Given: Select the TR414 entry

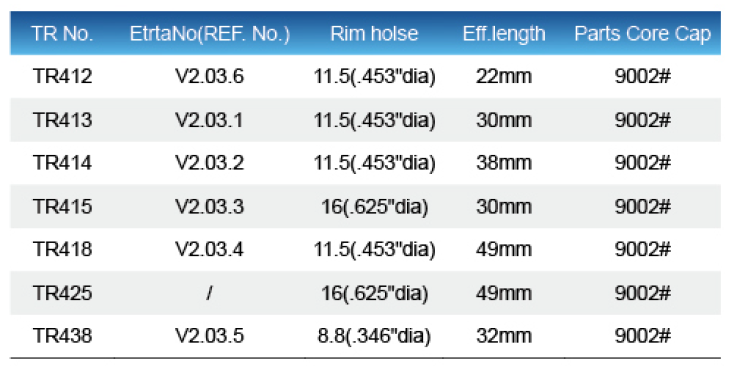Looking at the screenshot, I should [62, 163].
